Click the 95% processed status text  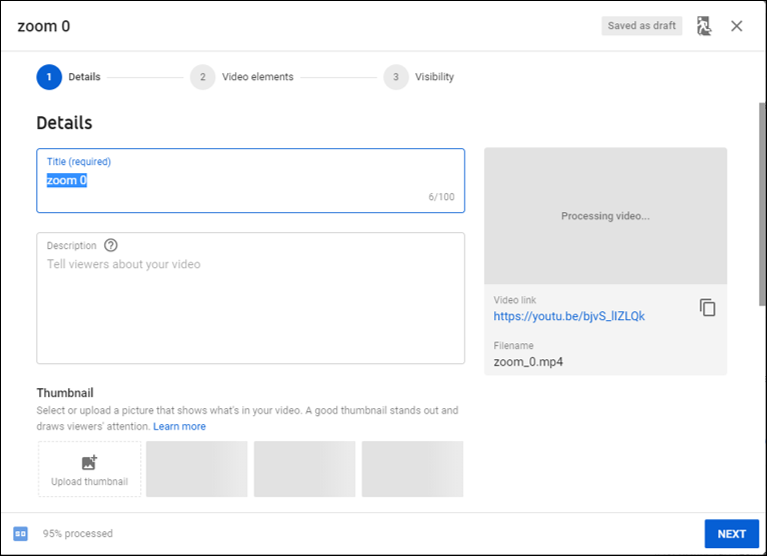pos(78,534)
